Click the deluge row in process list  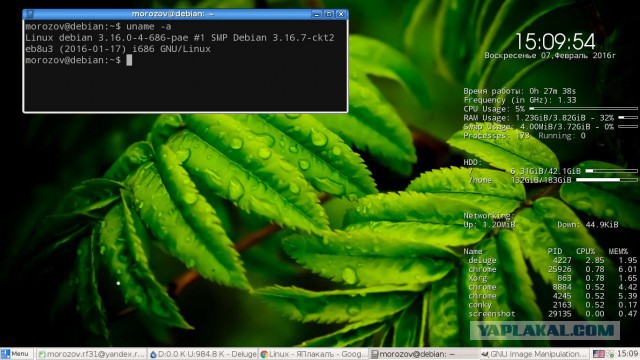552,260
